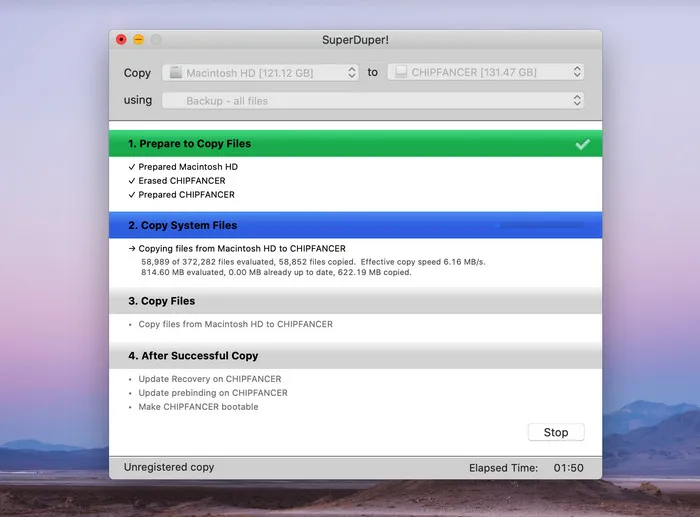The image size is (700, 517).
Task: Minimize SuperDuper! with the yellow button
Action: tap(138, 39)
